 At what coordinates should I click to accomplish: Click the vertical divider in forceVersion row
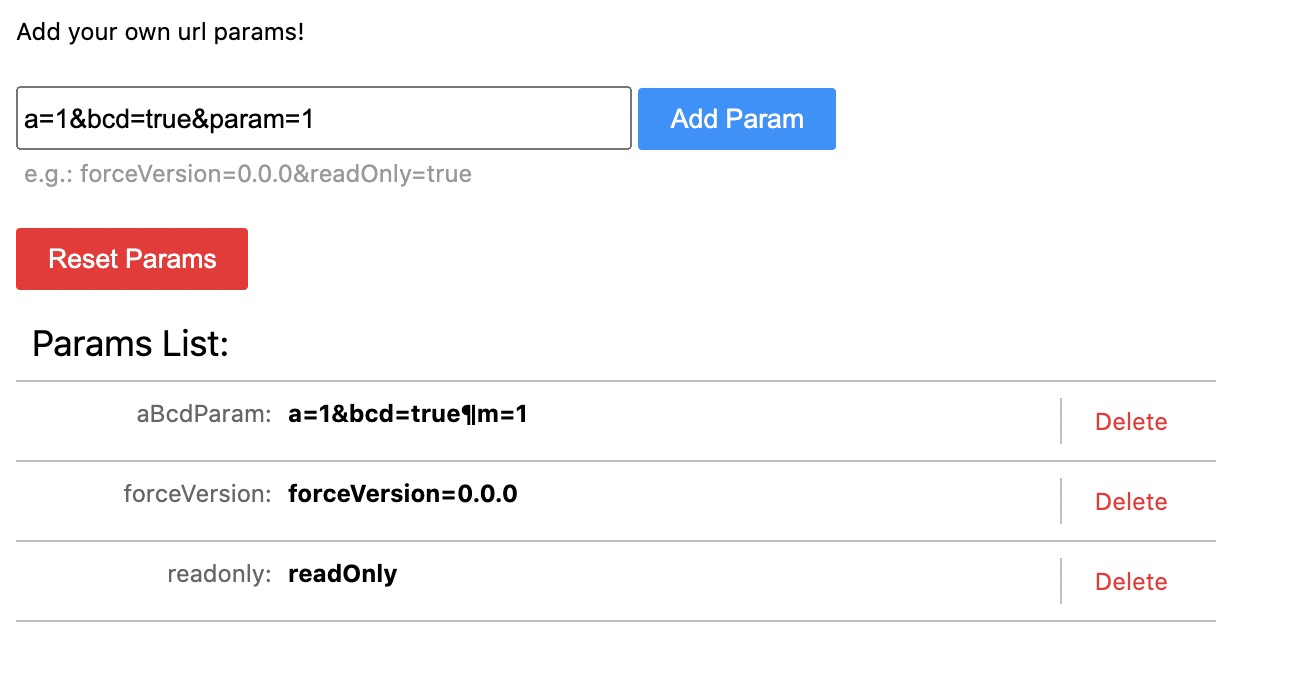[x=1061, y=501]
